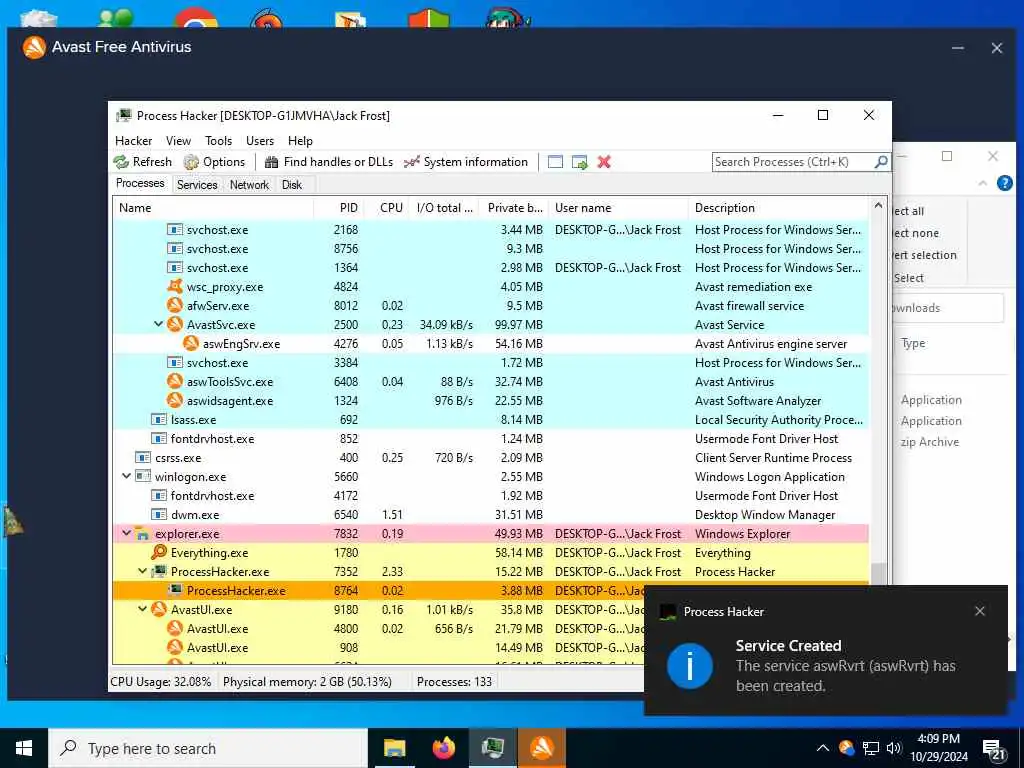Sort by the User name column header

[x=618, y=208]
